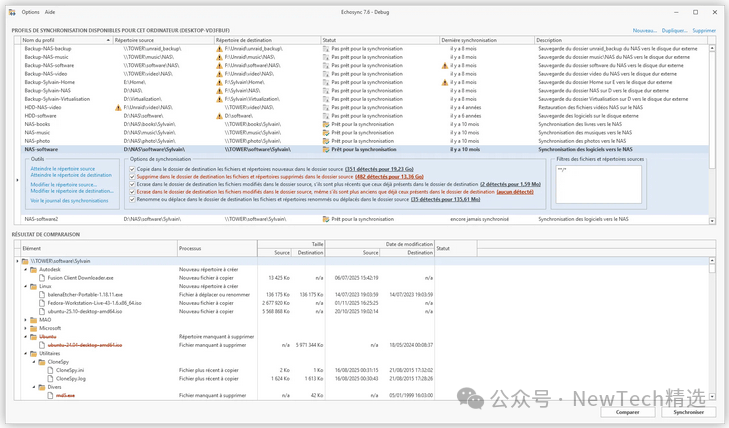Click the Echosync app icon in title bar

(x=12, y=12)
